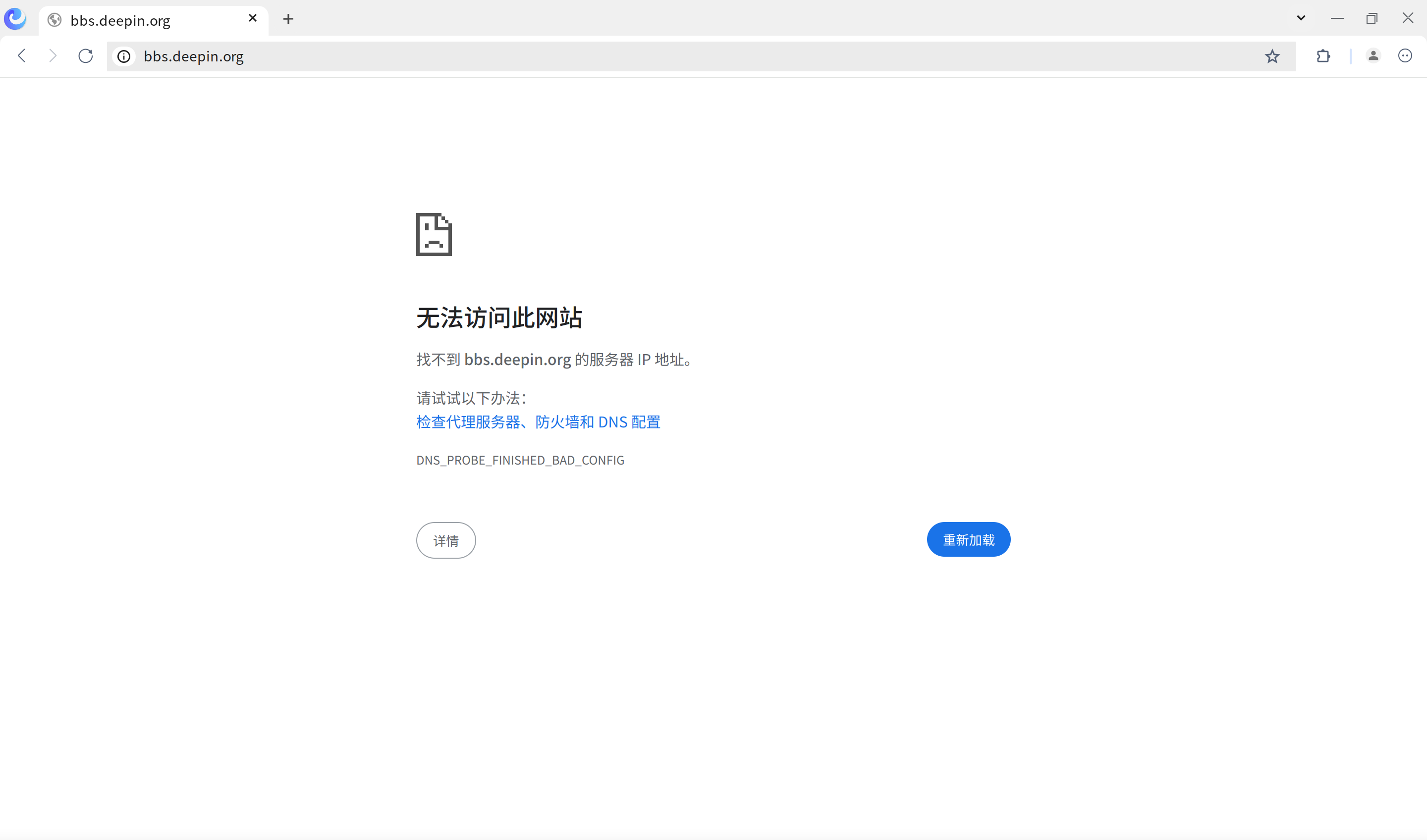Close the browser window
Image resolution: width=1427 pixels, height=840 pixels.
1407,18
